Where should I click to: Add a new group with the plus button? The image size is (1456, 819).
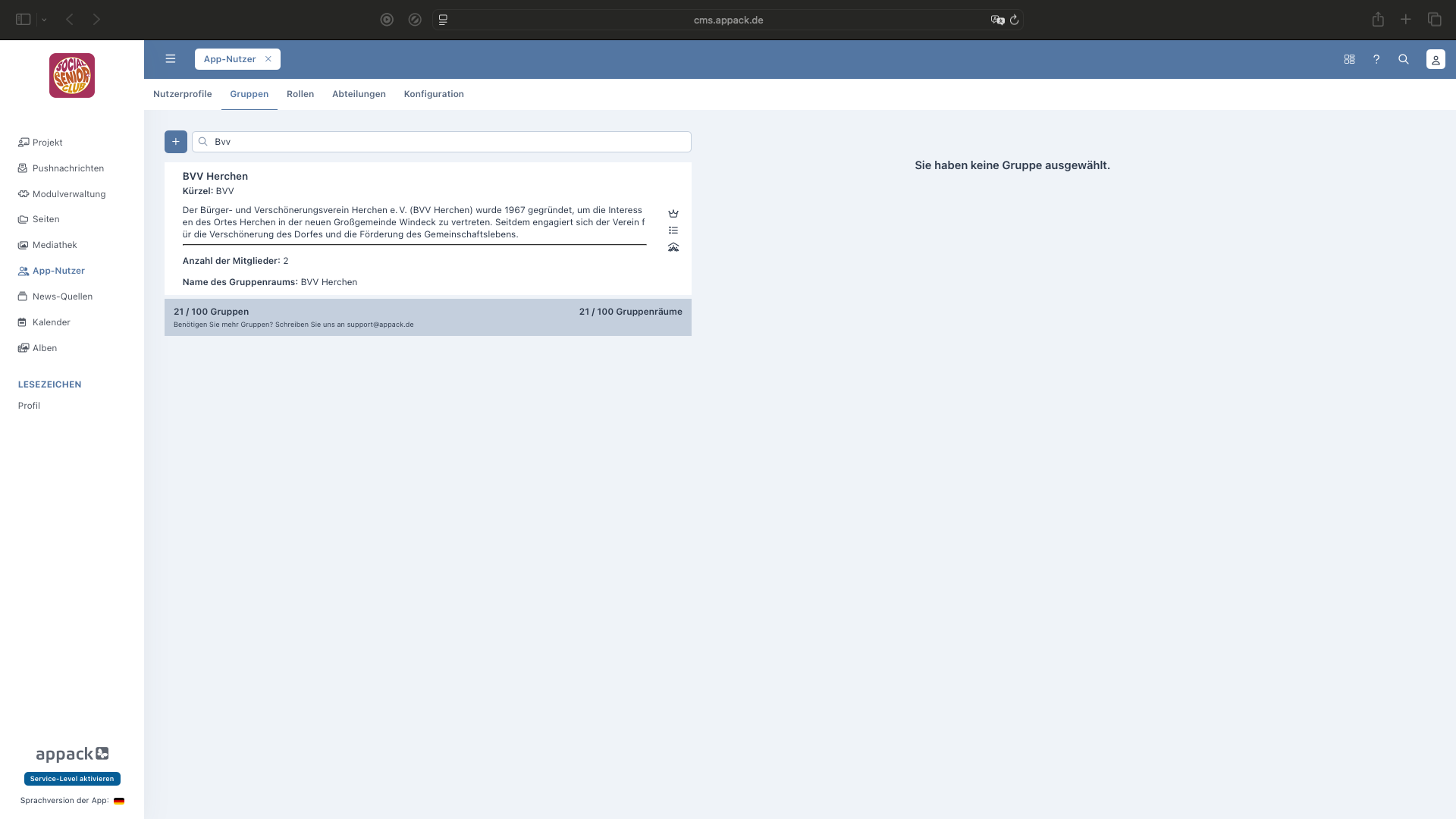[x=176, y=142]
